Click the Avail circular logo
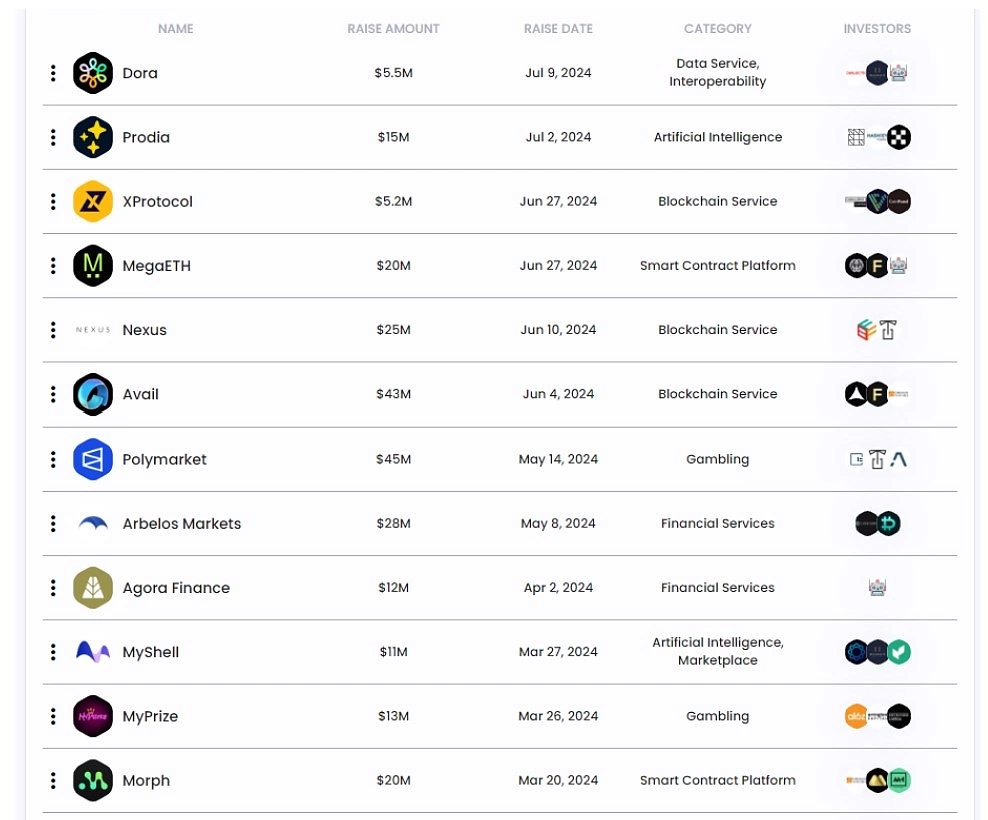This screenshot has height=820, width=988. [x=92, y=394]
